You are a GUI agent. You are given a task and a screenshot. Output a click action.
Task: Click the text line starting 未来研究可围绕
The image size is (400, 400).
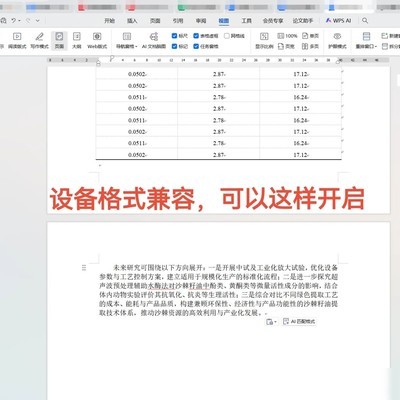226,267
